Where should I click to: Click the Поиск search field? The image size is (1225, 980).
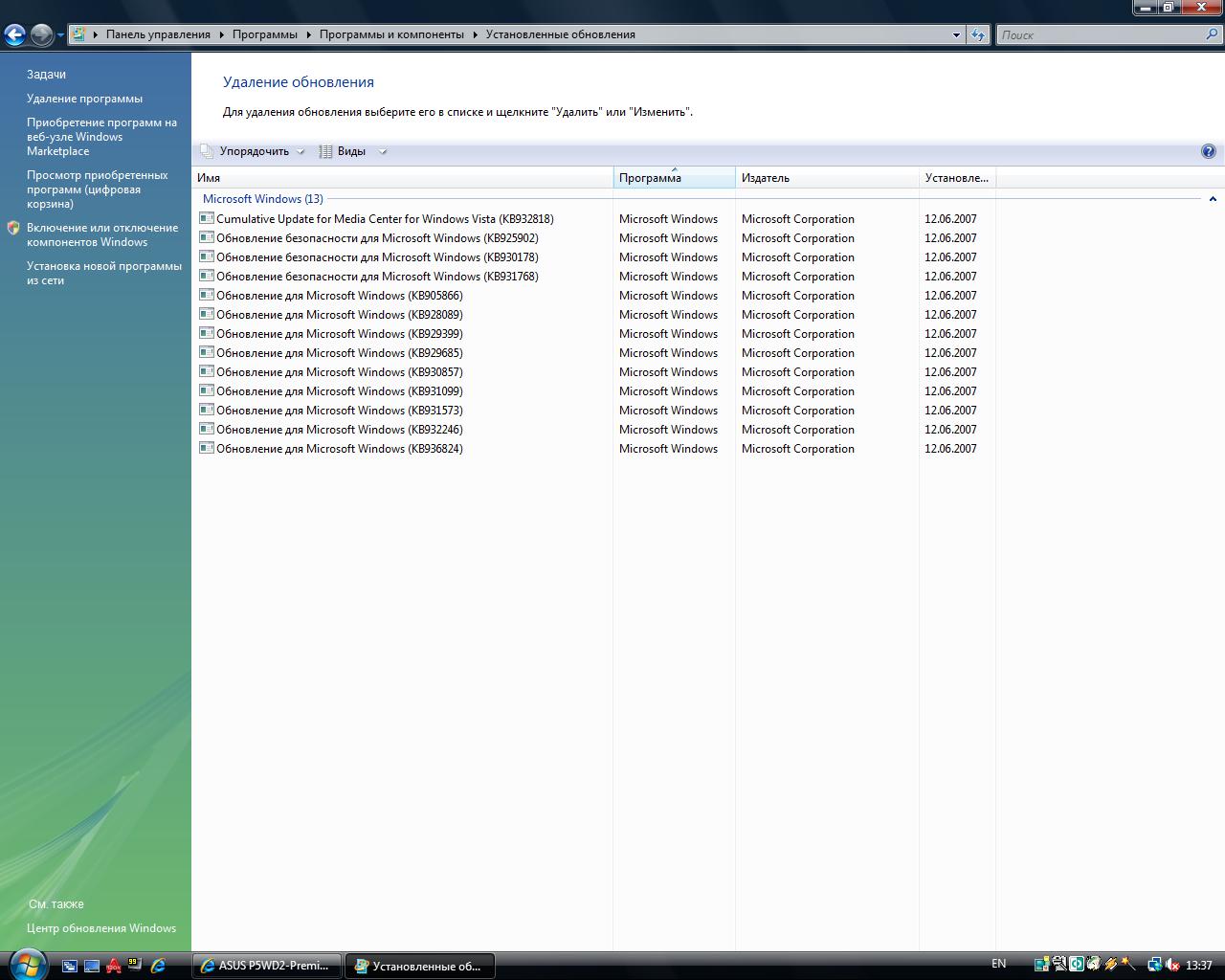click(1101, 34)
